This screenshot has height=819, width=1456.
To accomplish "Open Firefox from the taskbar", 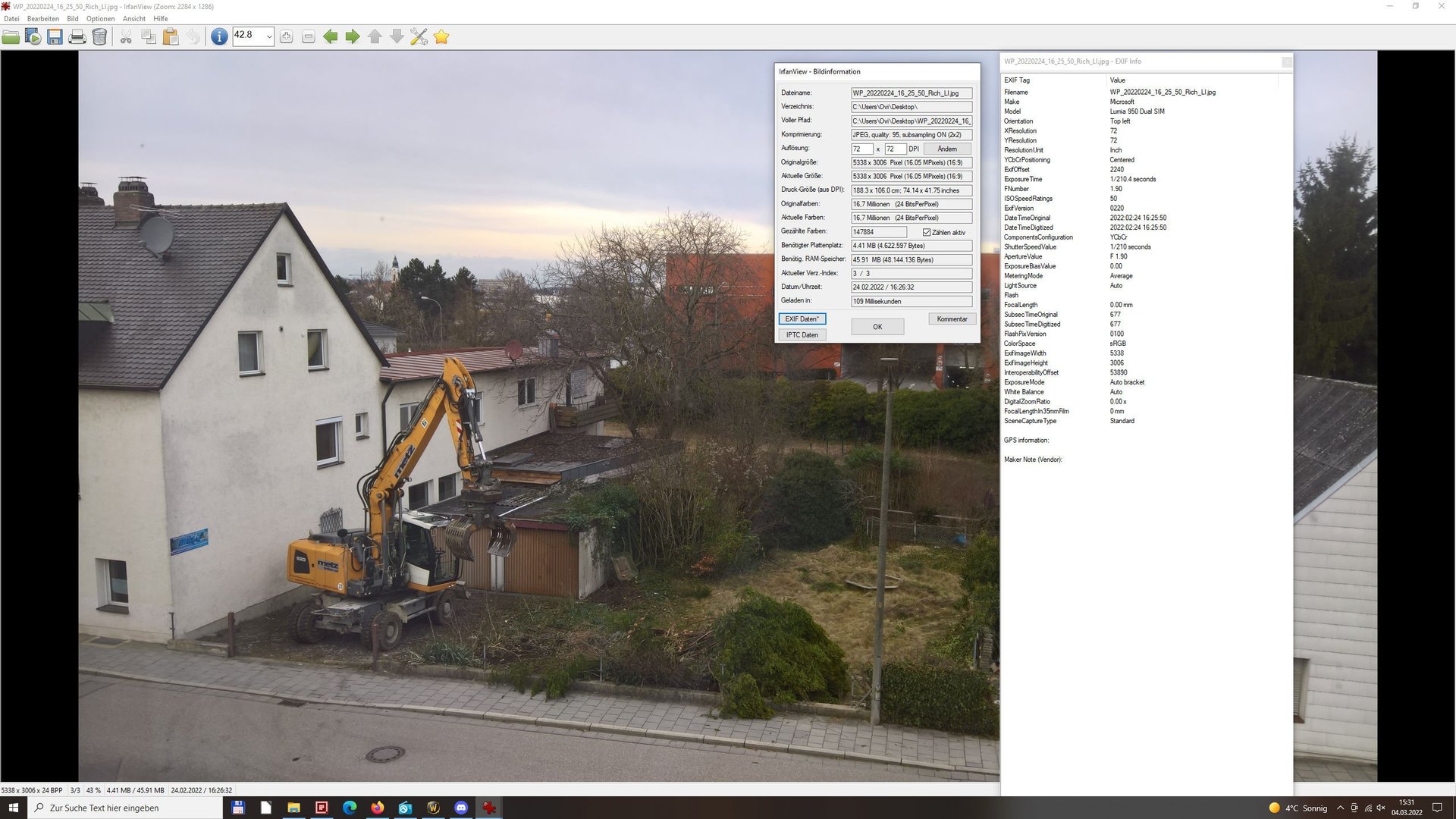I will (378, 808).
